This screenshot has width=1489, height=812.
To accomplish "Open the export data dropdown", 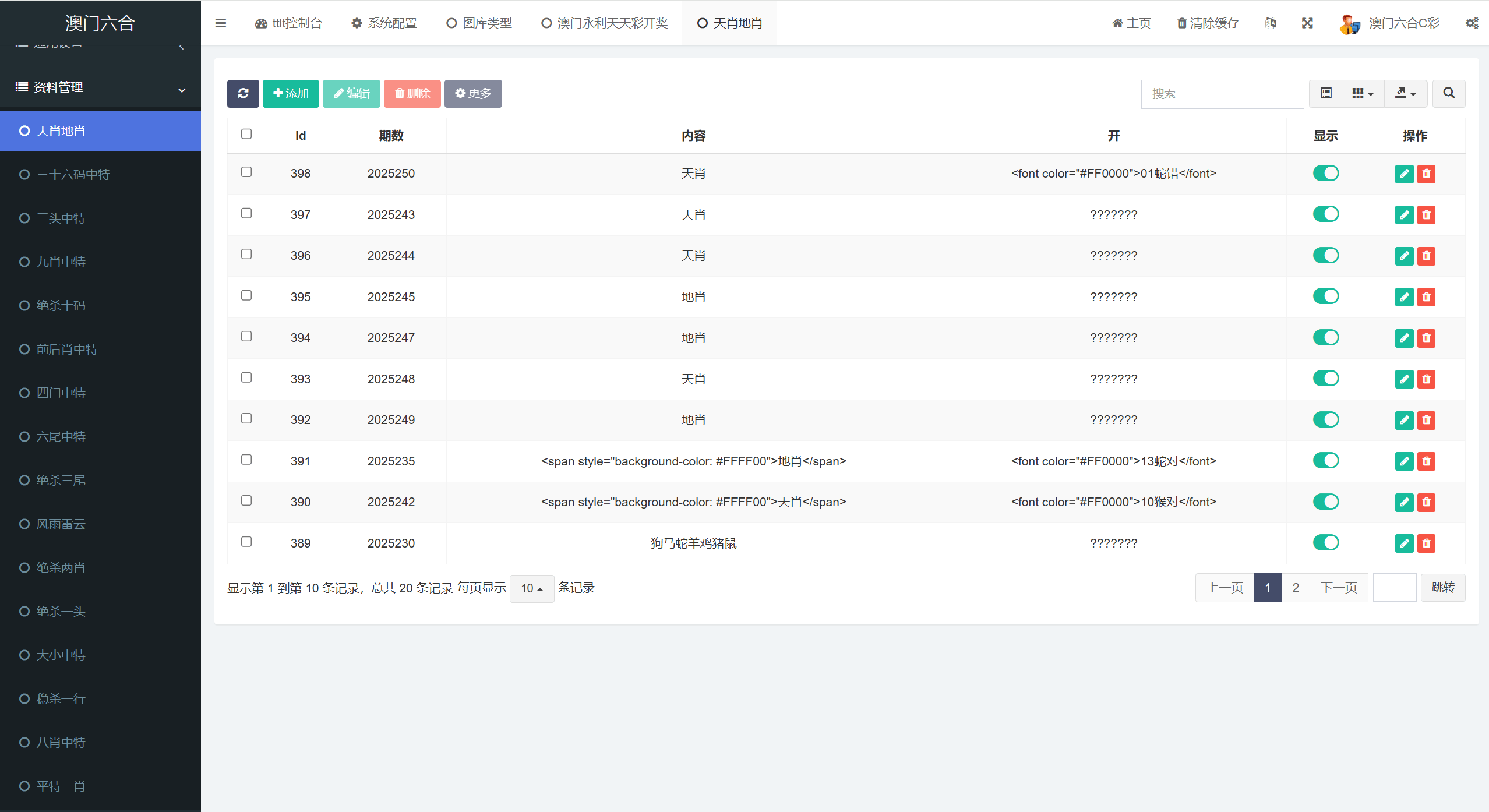I will pos(1406,93).
